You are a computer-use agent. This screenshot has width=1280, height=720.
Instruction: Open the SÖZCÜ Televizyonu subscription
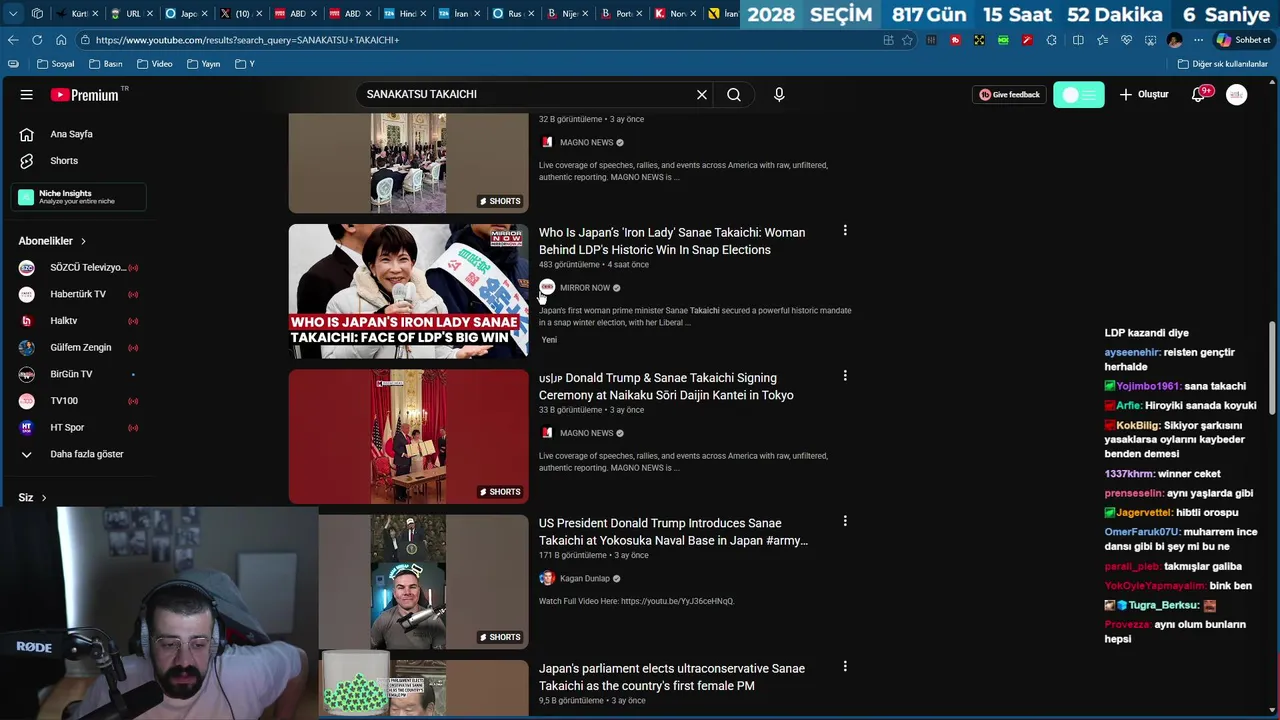pyautogui.click(x=77, y=267)
